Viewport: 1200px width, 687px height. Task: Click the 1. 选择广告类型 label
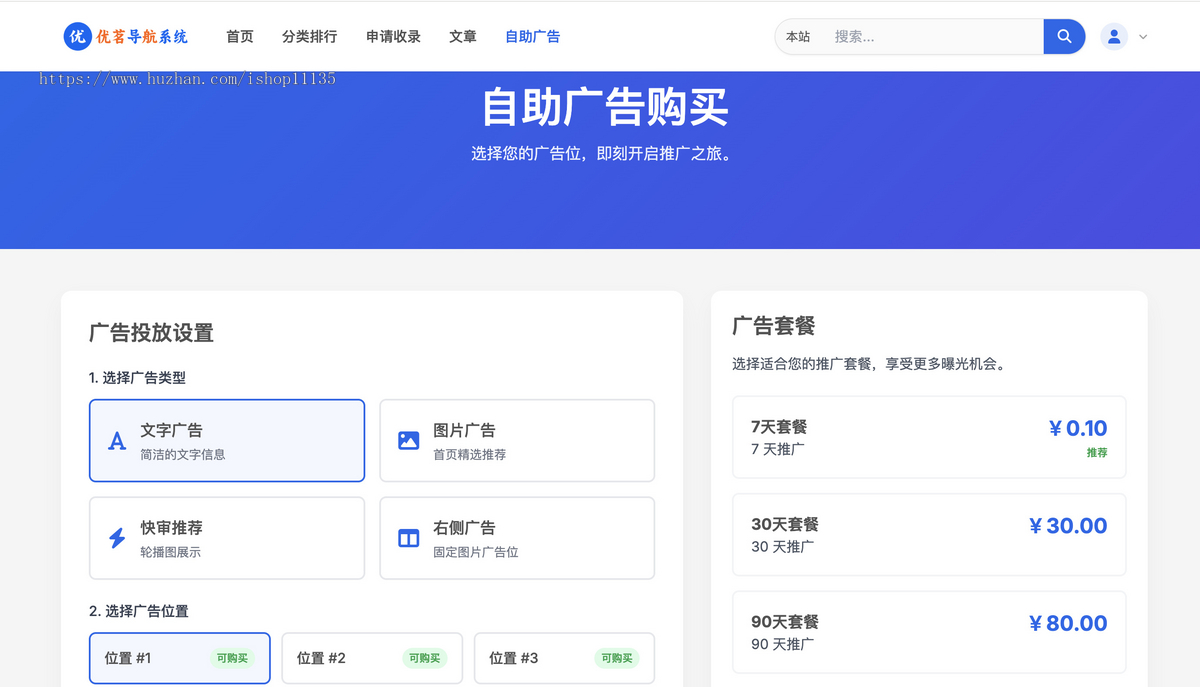(x=137, y=378)
